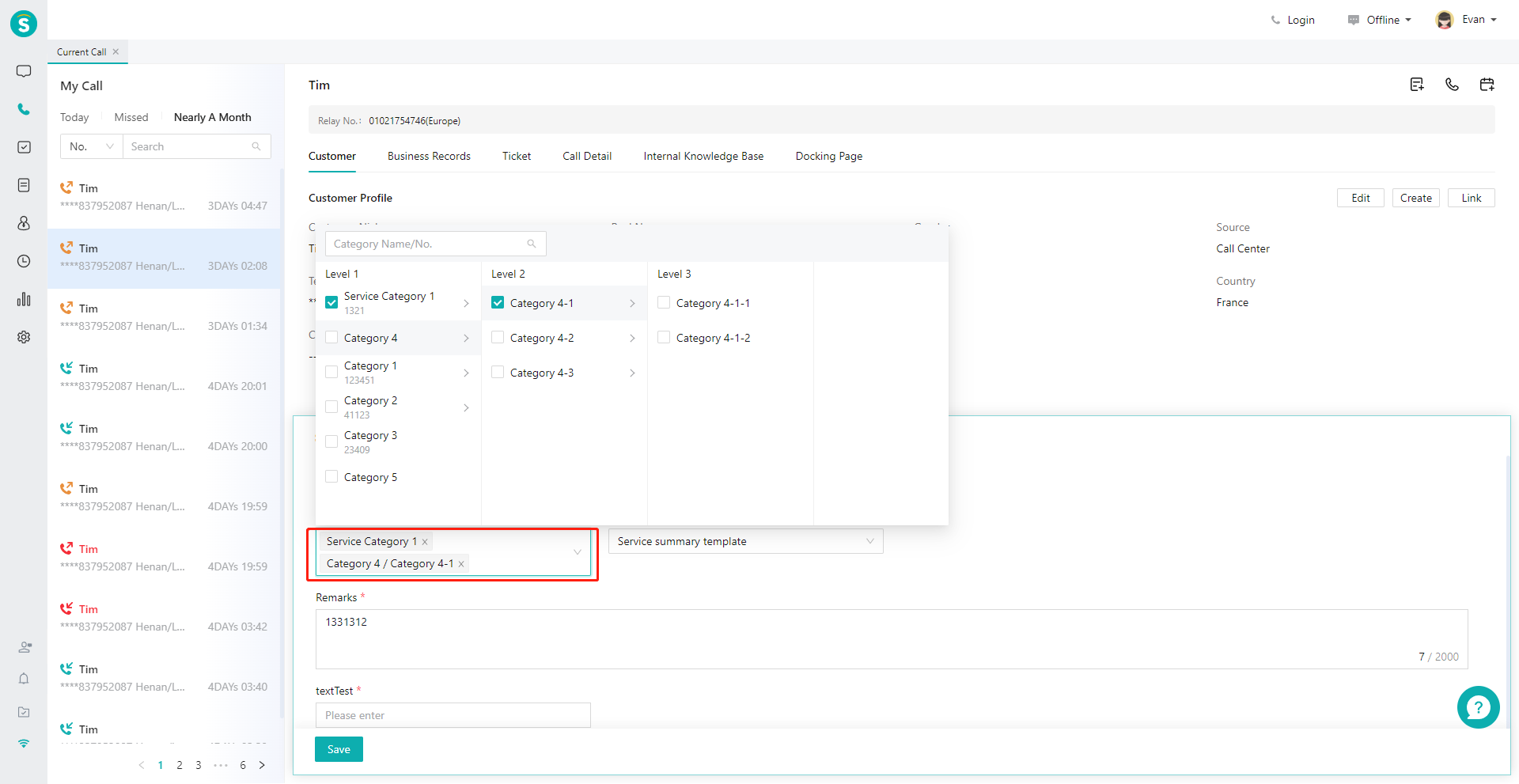Open the help question mark bubble
Screen dimensions: 1519x784
tap(1478, 707)
